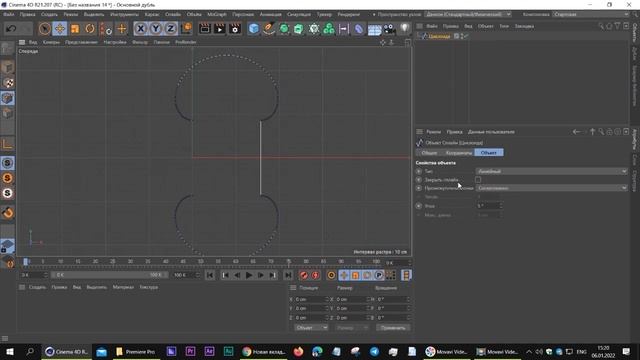This screenshot has height=360, width=640.
Task: Open the ProRender viewport menu
Action: 186,42
